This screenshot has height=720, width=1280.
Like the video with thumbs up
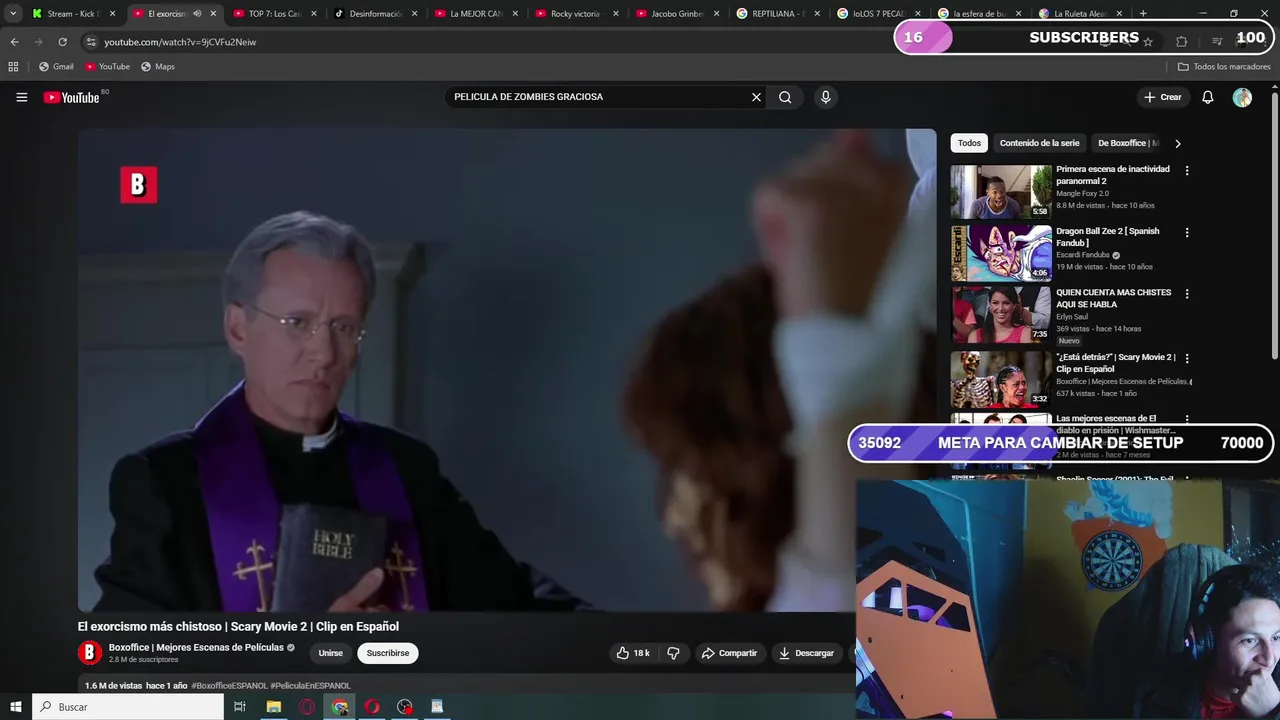(x=633, y=653)
